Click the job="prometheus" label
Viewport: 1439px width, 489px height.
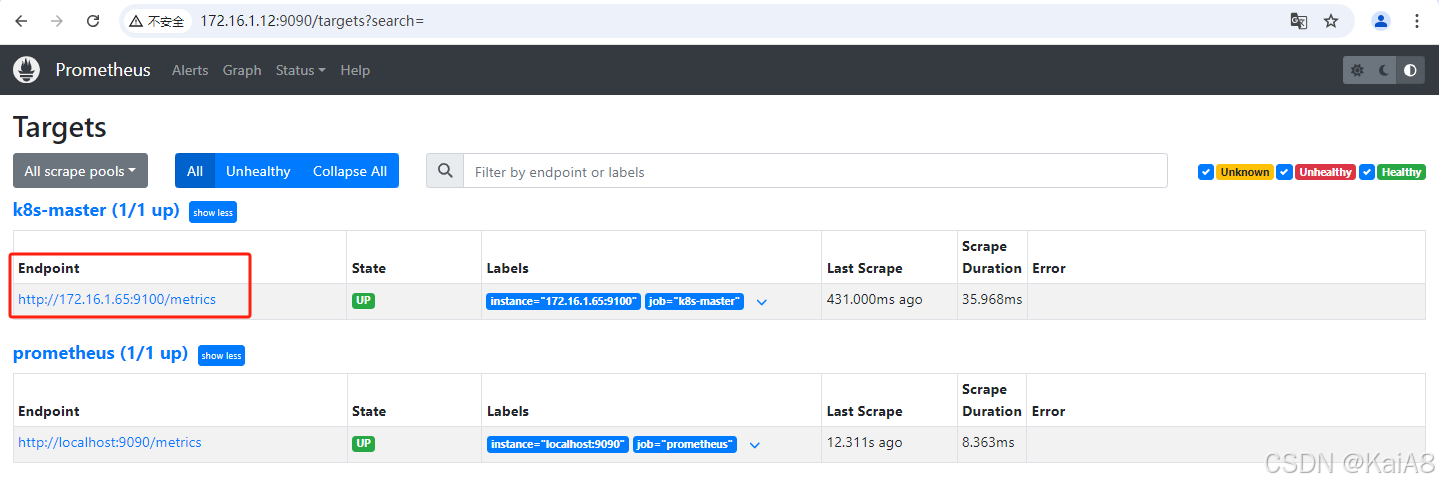click(685, 444)
